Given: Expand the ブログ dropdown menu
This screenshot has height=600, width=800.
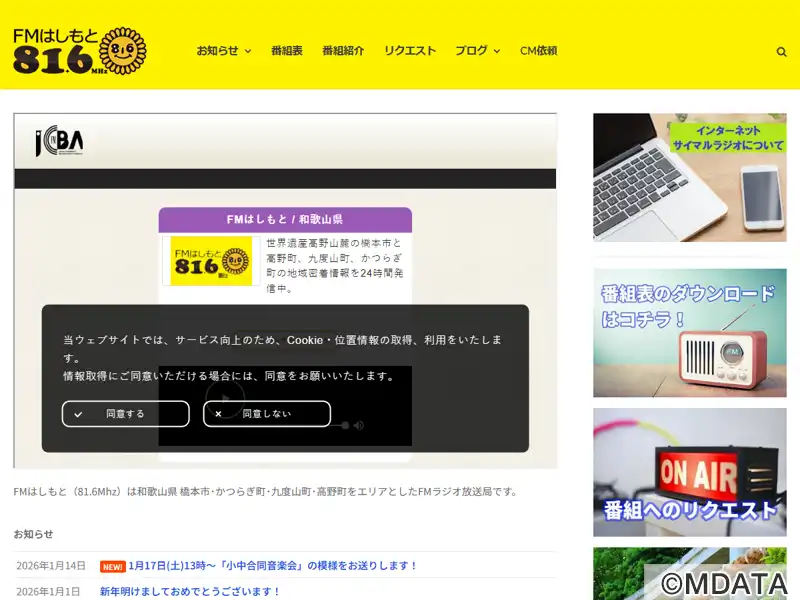Looking at the screenshot, I should [477, 51].
